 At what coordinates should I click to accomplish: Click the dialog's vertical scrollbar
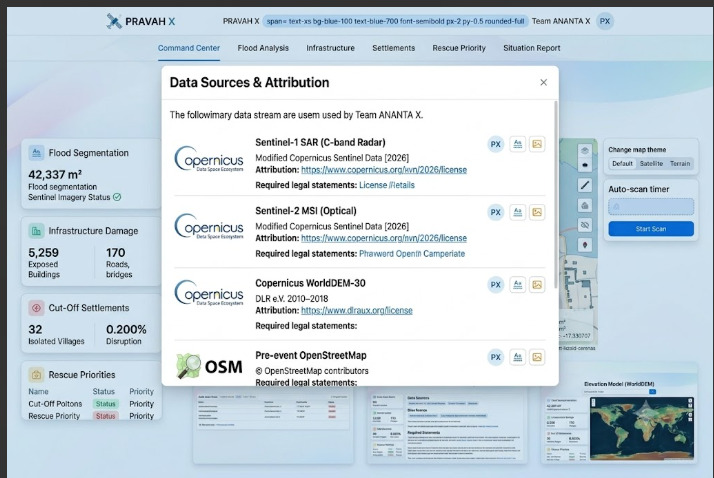pyautogui.click(x=556, y=195)
